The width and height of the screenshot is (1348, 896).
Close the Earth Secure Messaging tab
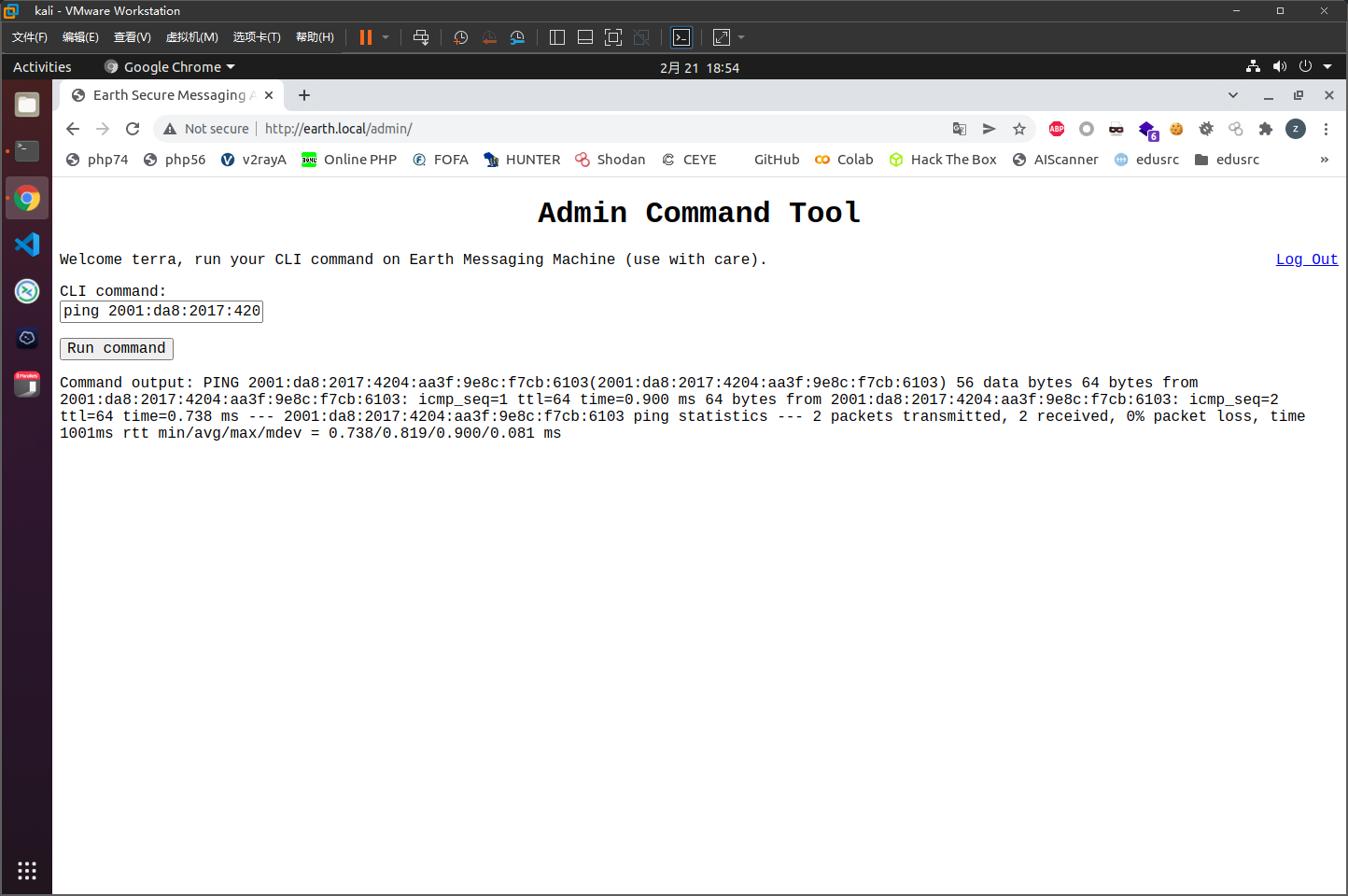coord(269,95)
